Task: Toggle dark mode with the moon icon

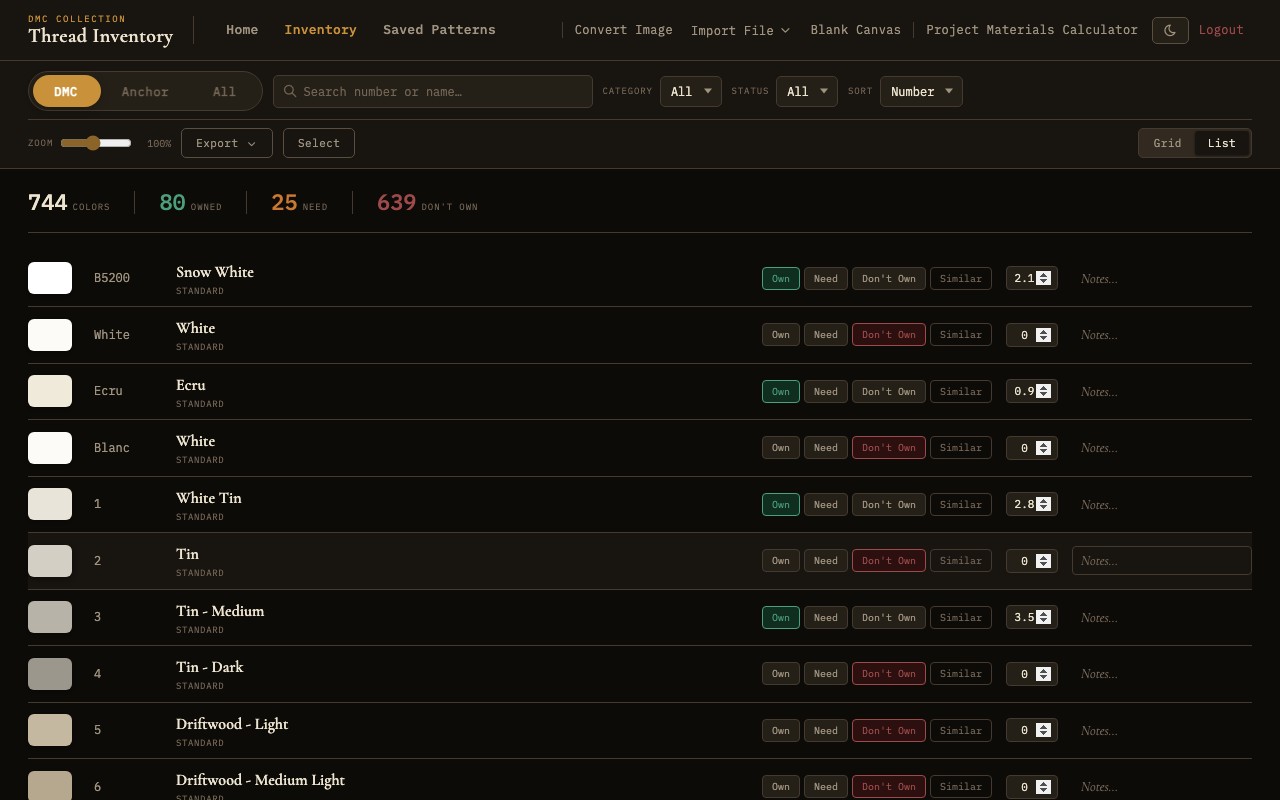Action: click(1170, 30)
